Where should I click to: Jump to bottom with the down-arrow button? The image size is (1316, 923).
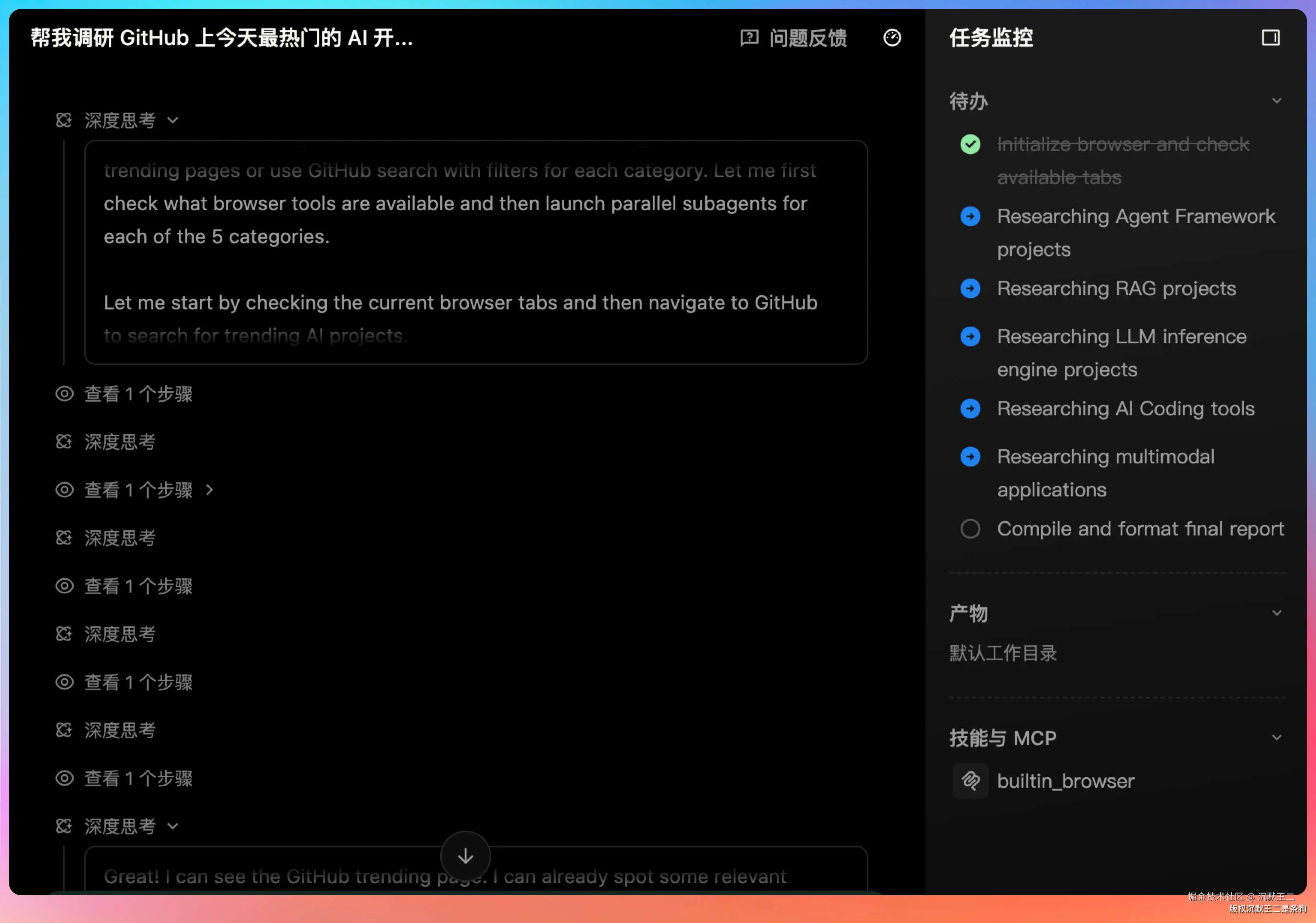[x=465, y=856]
